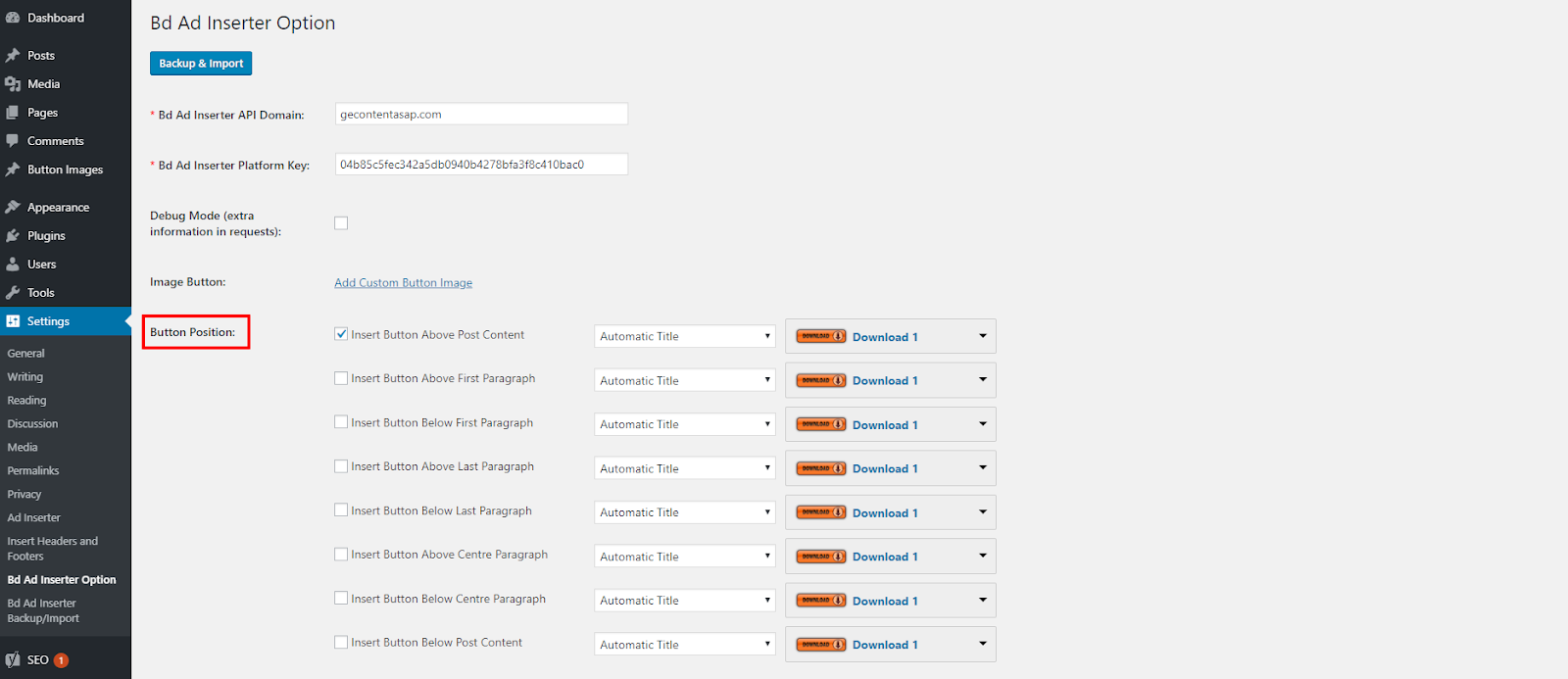Click orange download image in Above Centre Paragraph row

[x=821, y=557]
